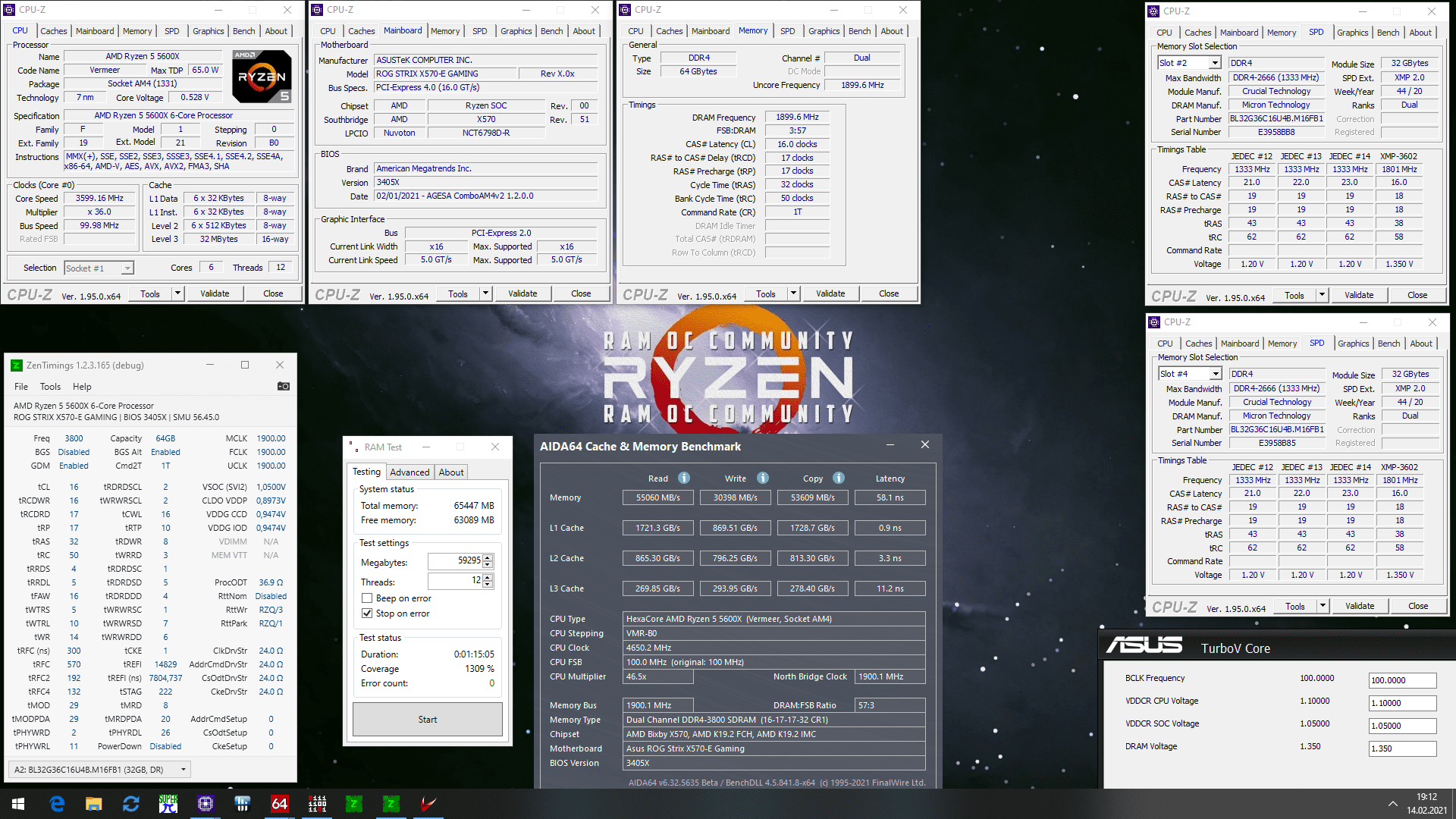
Task: Click the Memory Latency value 58.1 ns
Action: pos(890,497)
